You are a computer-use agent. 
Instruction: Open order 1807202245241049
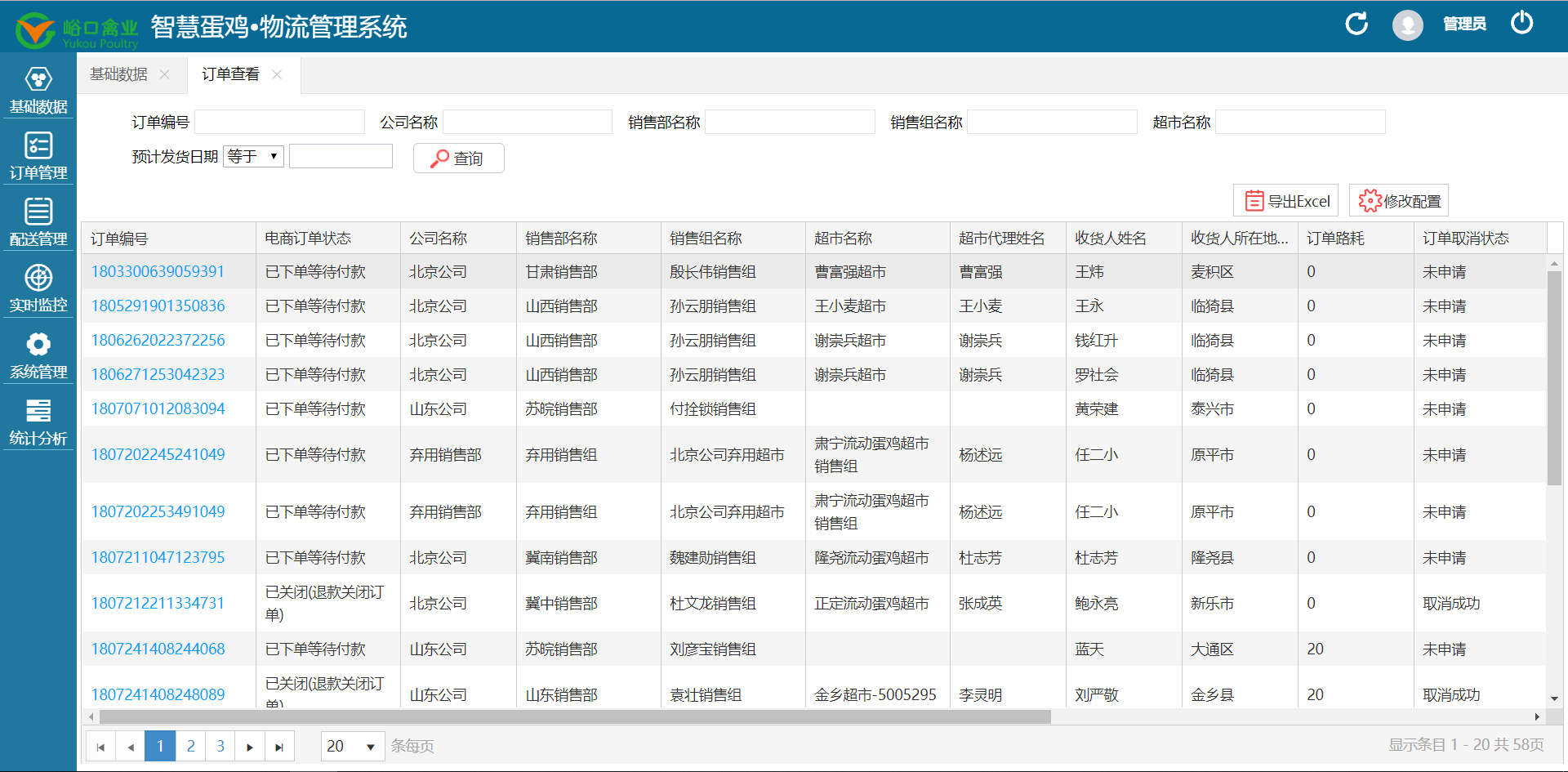click(x=158, y=455)
